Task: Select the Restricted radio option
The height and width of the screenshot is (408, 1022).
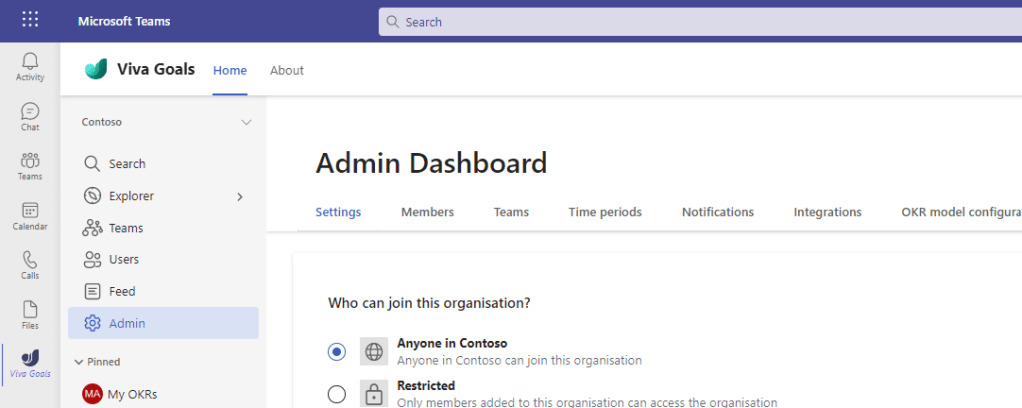Action: point(337,394)
